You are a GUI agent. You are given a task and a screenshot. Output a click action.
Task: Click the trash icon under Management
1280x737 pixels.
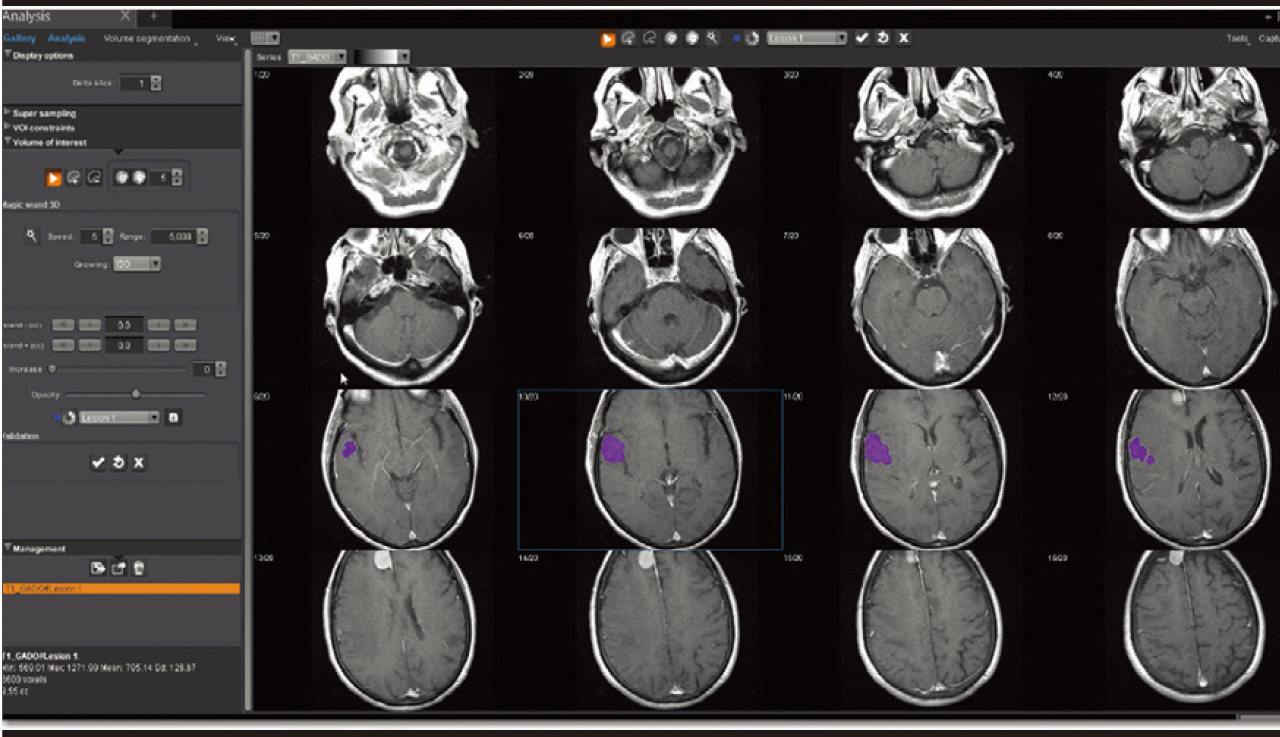click(x=139, y=568)
